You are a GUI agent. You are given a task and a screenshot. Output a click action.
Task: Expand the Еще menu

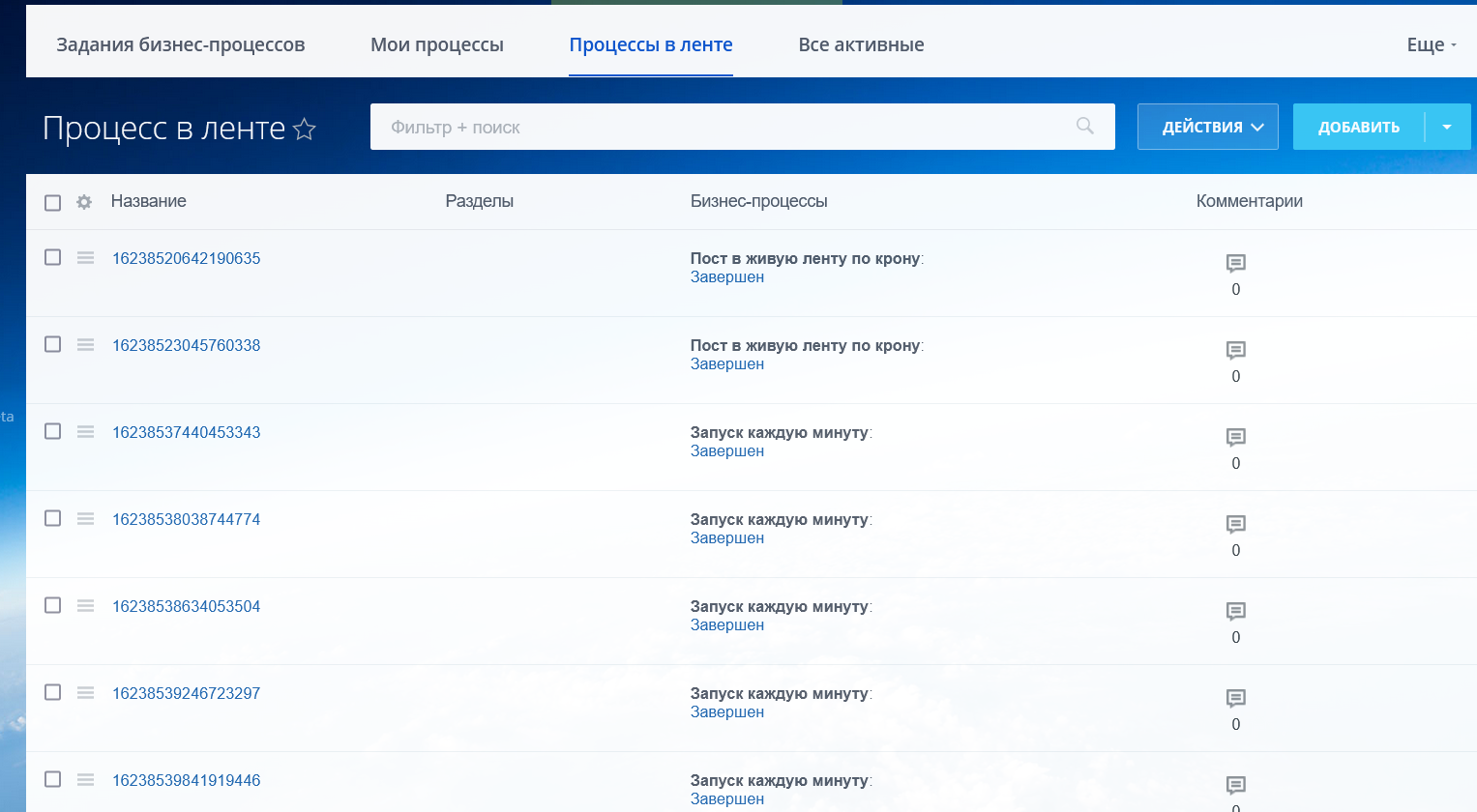pos(1432,44)
